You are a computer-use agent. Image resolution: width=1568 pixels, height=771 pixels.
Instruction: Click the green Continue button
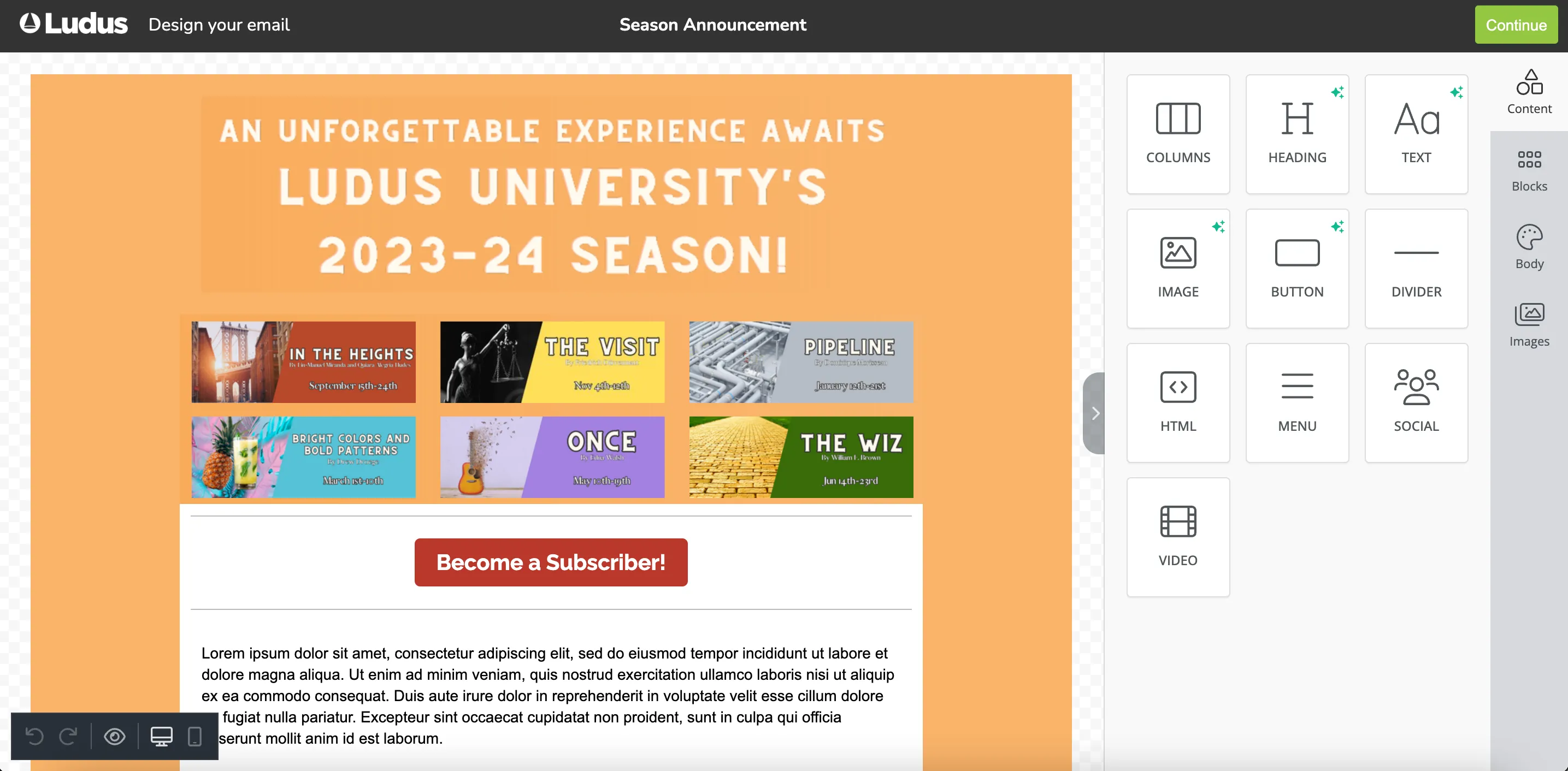point(1516,25)
